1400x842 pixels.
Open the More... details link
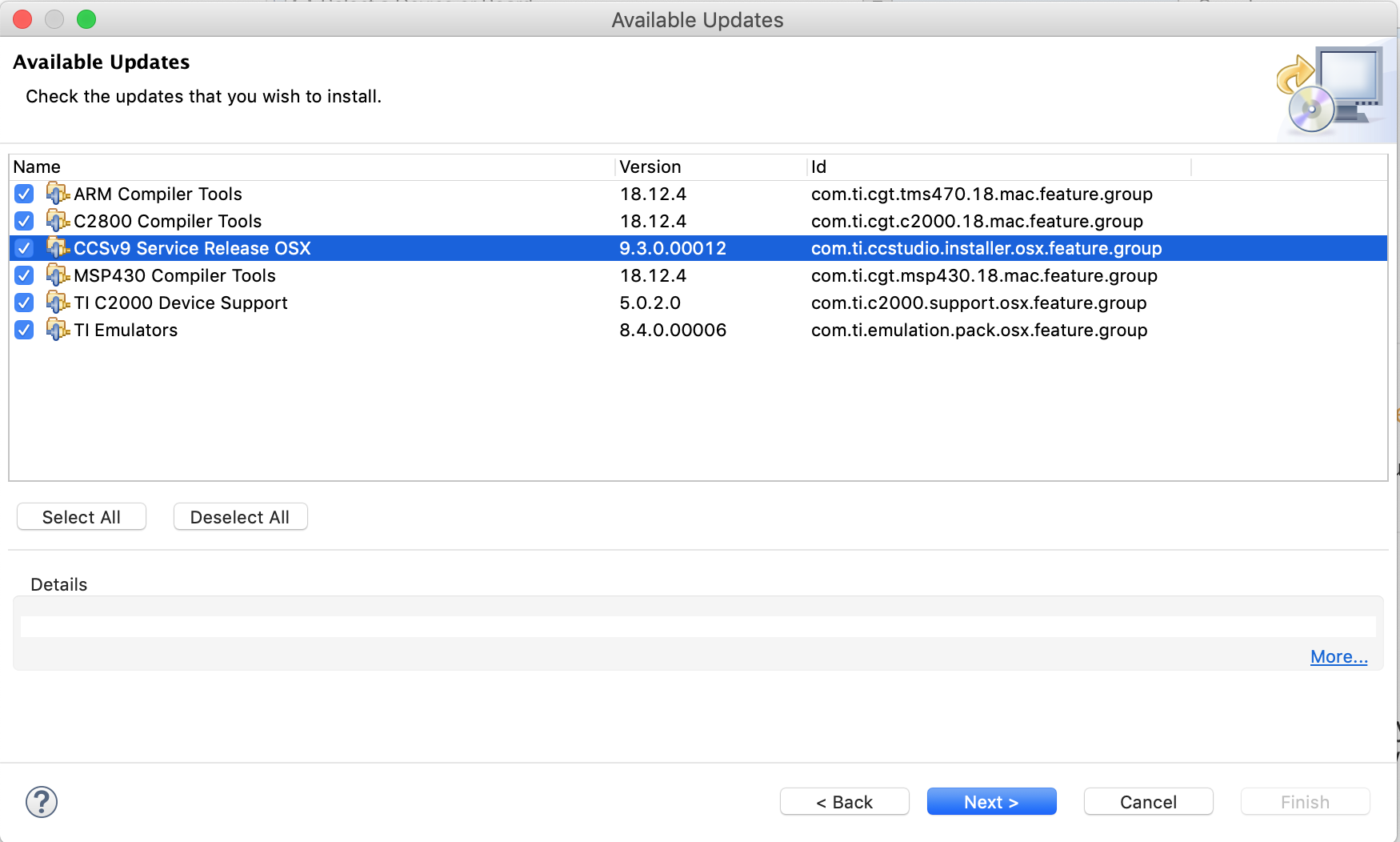coord(1338,657)
